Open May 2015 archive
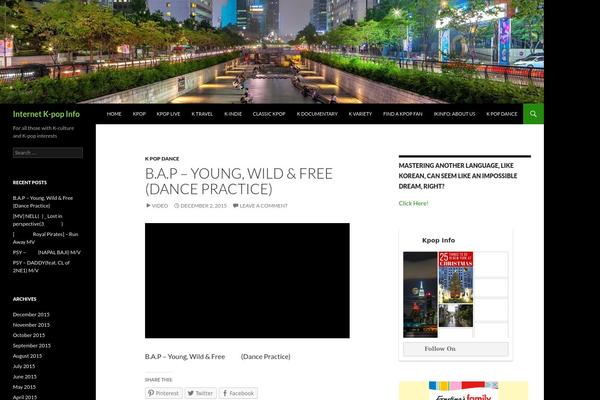600x400 pixels. (24, 387)
